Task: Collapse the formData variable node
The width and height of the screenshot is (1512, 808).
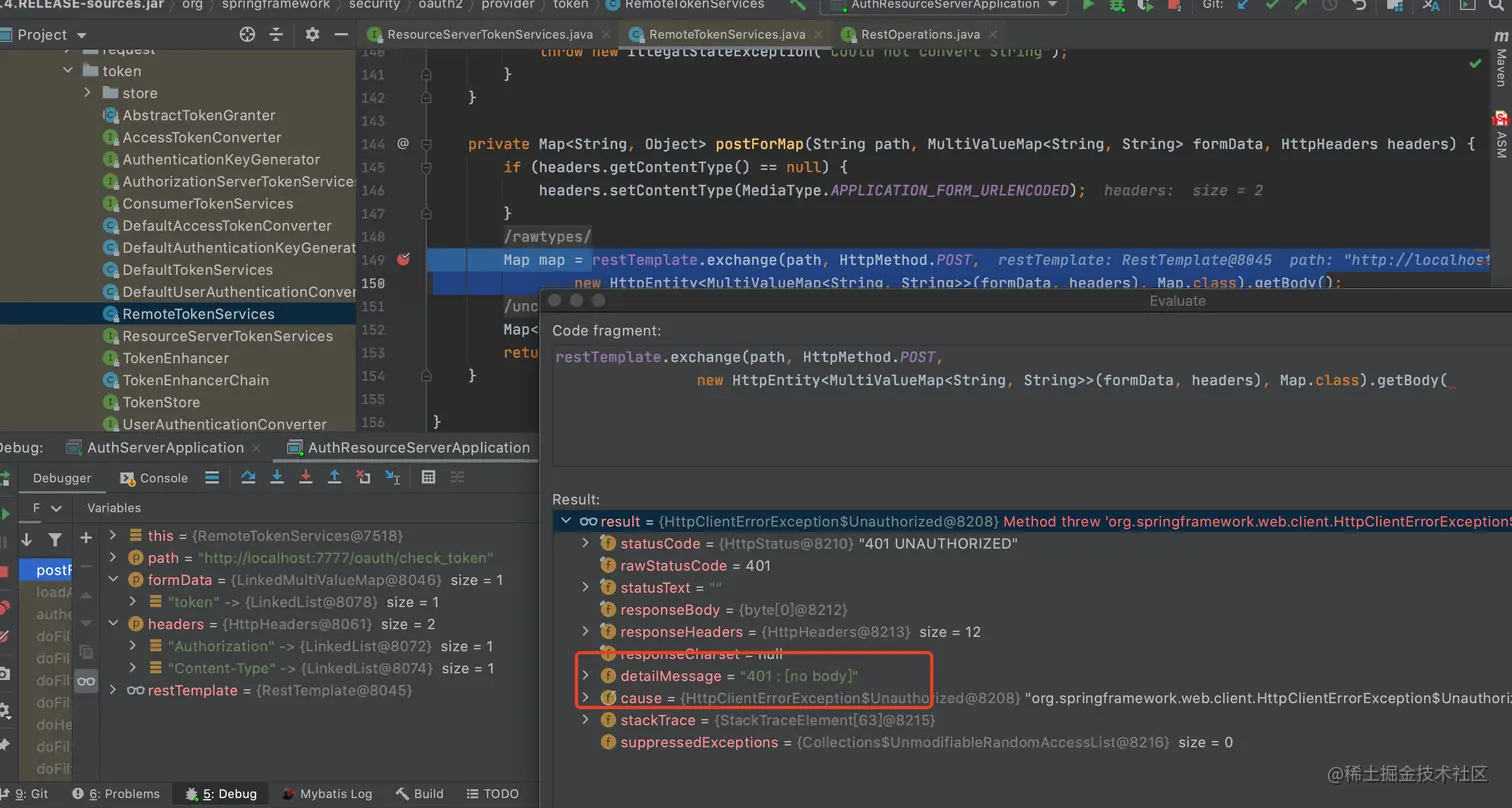Action: coord(113,580)
